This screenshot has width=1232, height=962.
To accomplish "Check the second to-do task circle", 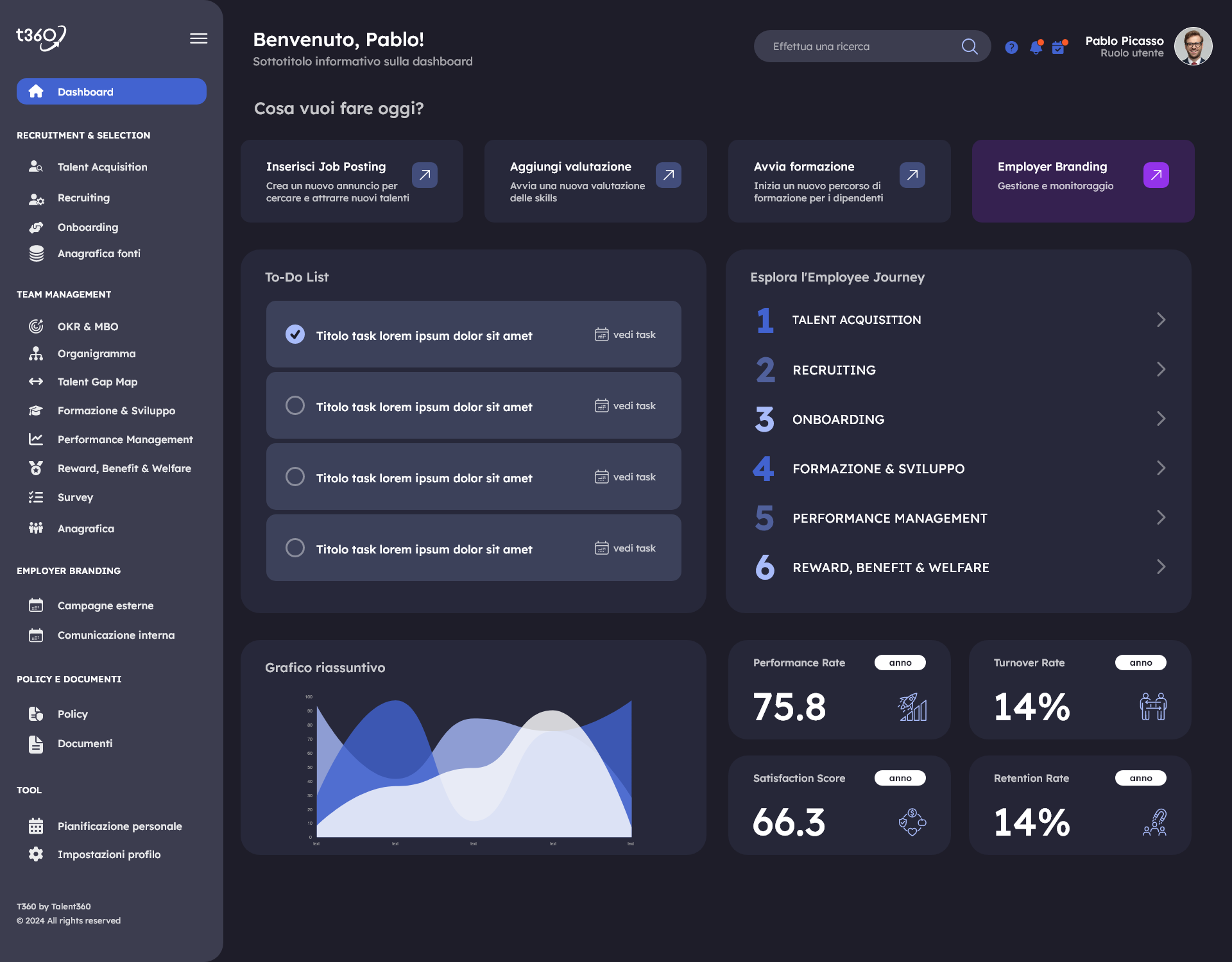I will pos(295,405).
